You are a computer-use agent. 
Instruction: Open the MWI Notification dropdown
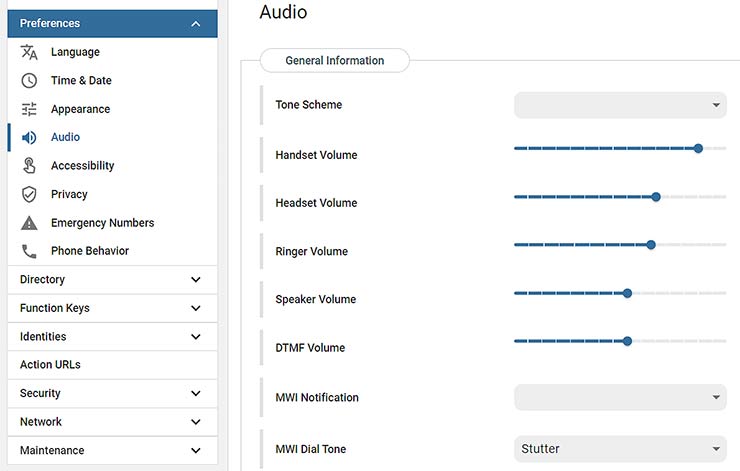619,397
